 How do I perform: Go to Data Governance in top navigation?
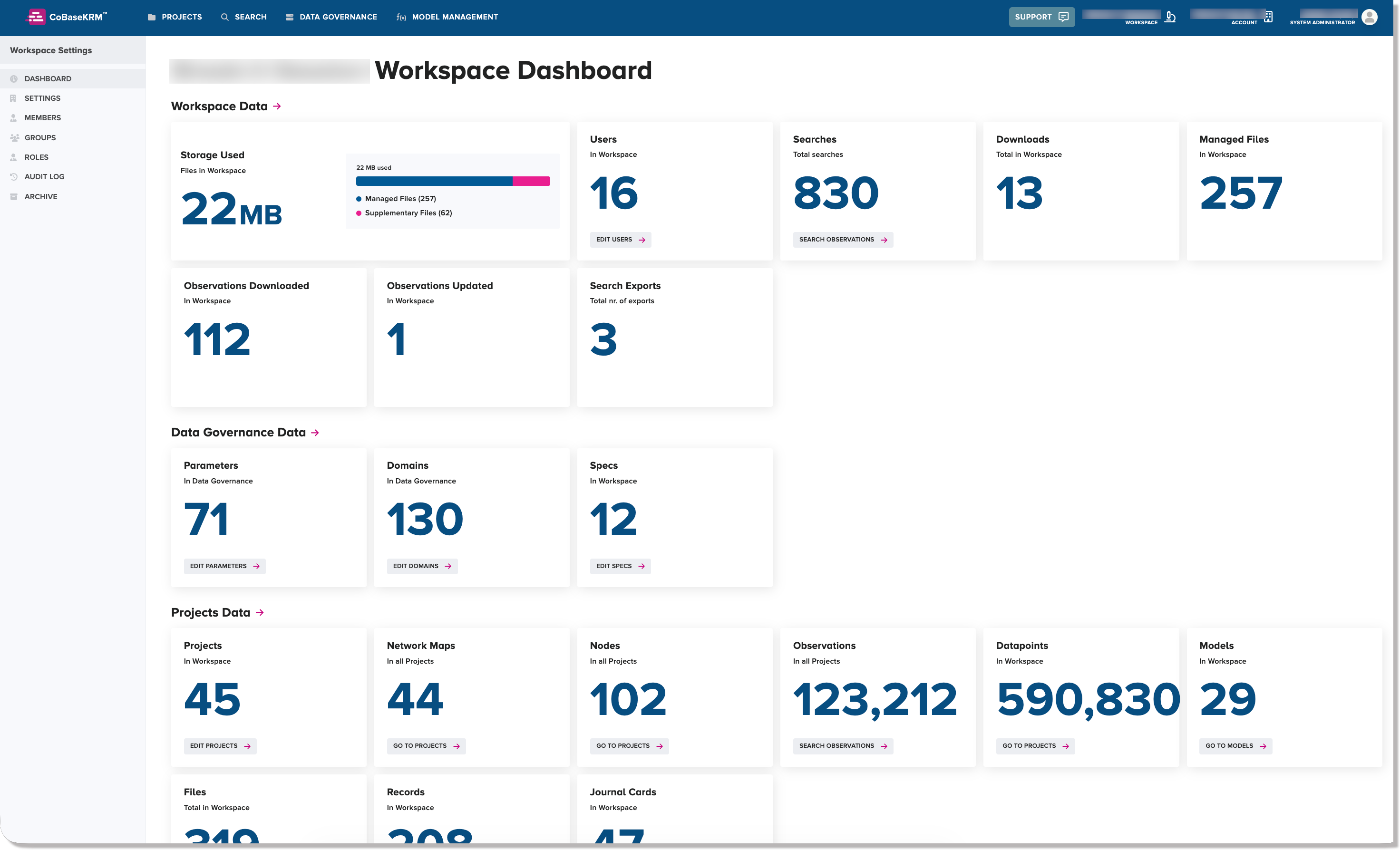(331, 17)
